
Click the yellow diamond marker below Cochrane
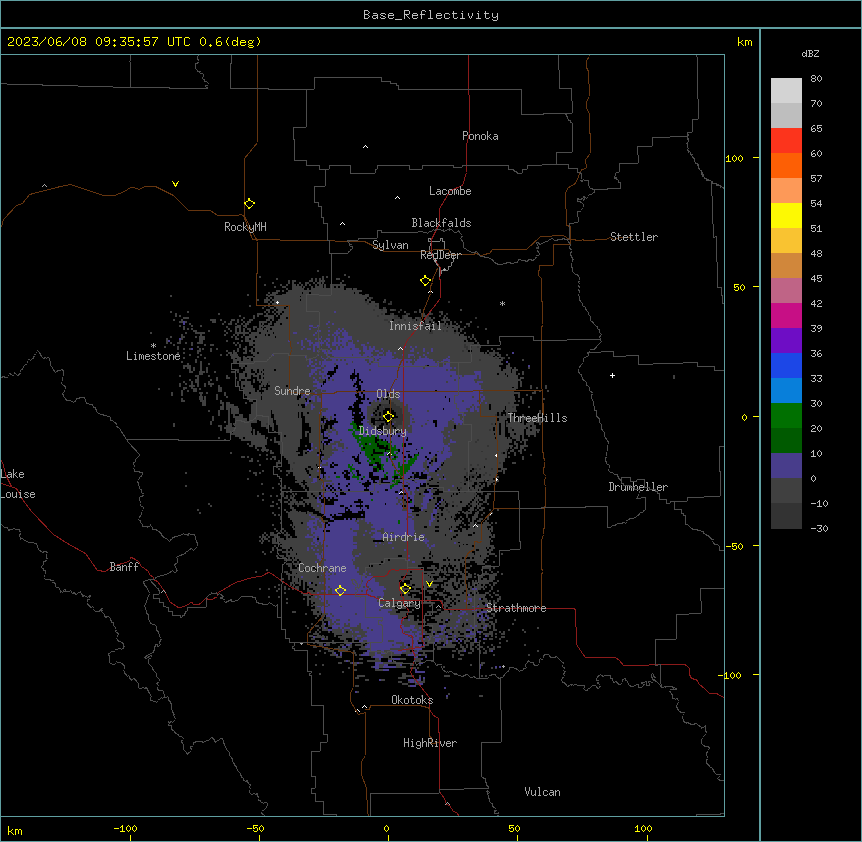coord(340,590)
